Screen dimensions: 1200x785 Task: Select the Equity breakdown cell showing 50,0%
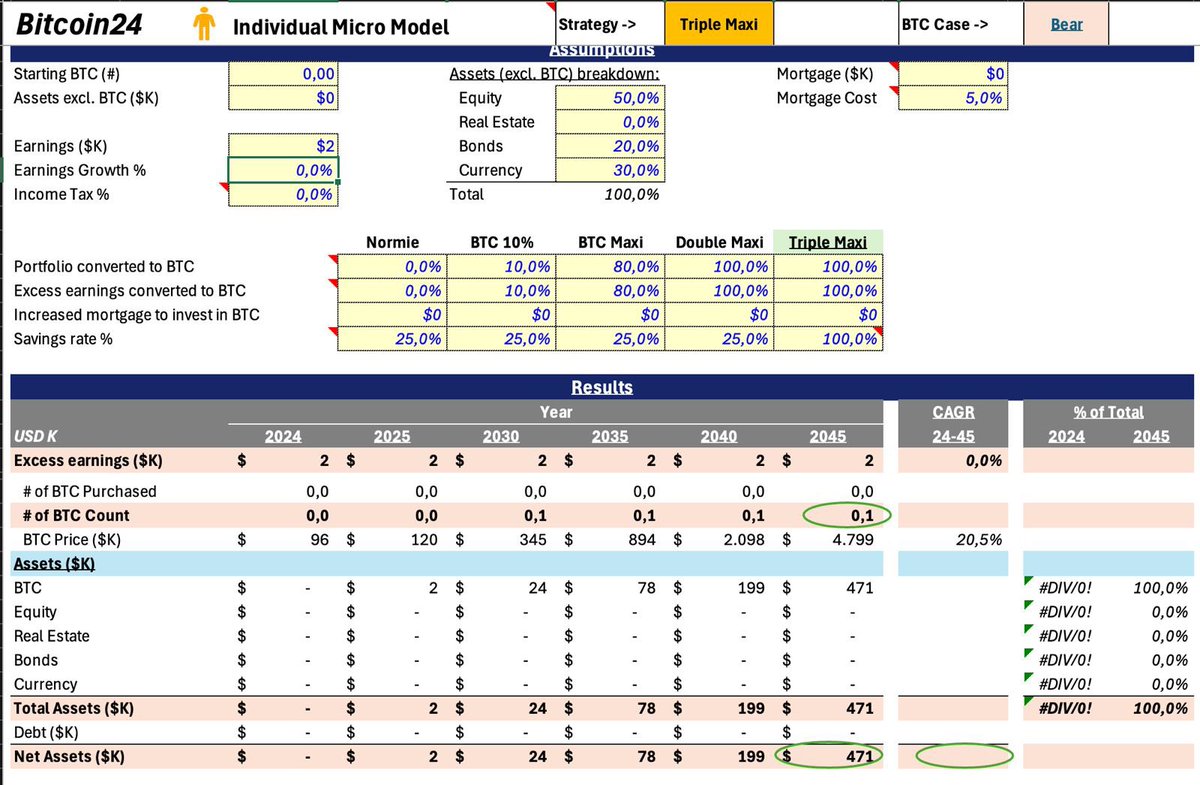tap(610, 97)
